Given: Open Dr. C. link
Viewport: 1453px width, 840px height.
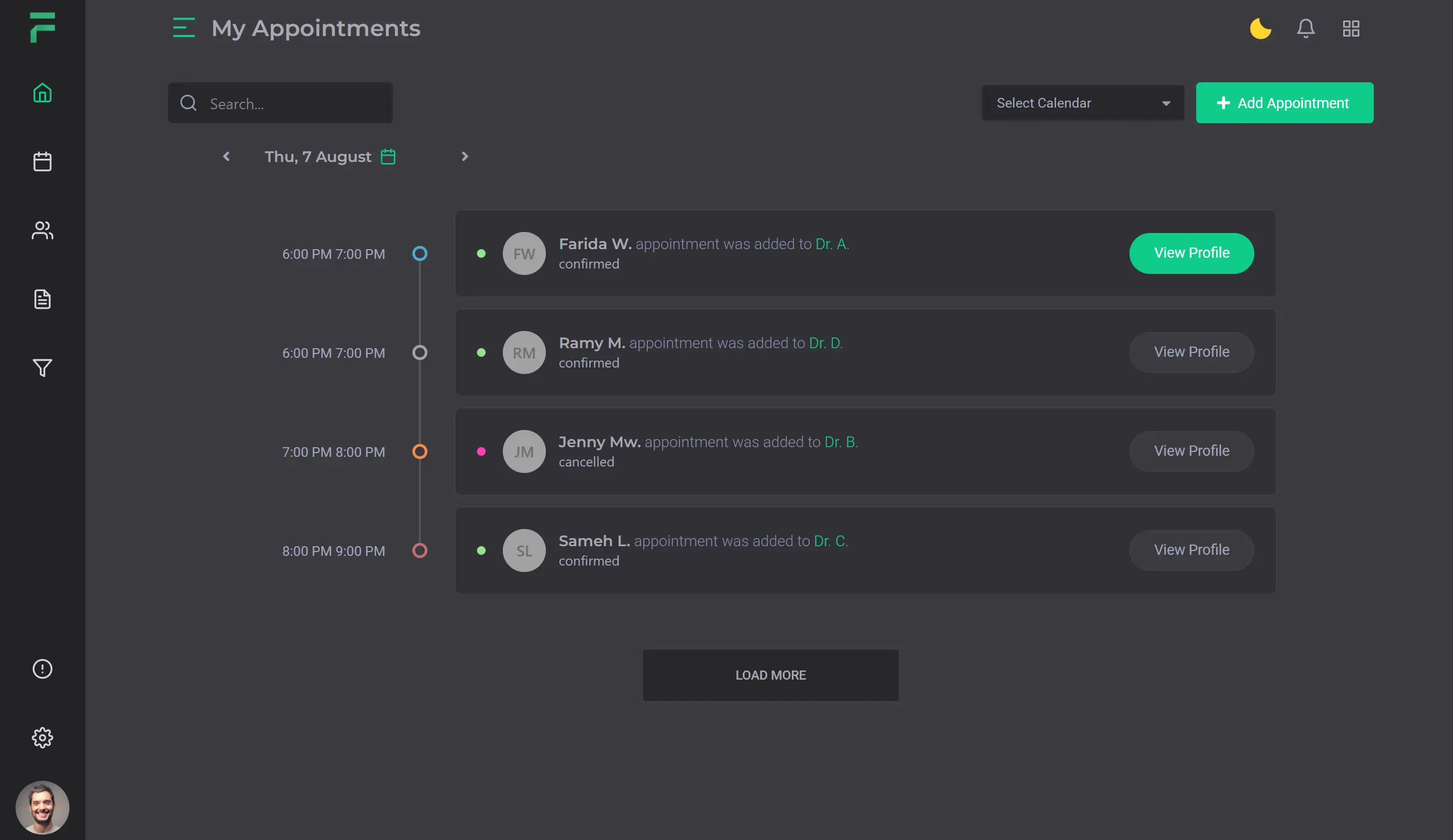Looking at the screenshot, I should coord(831,541).
